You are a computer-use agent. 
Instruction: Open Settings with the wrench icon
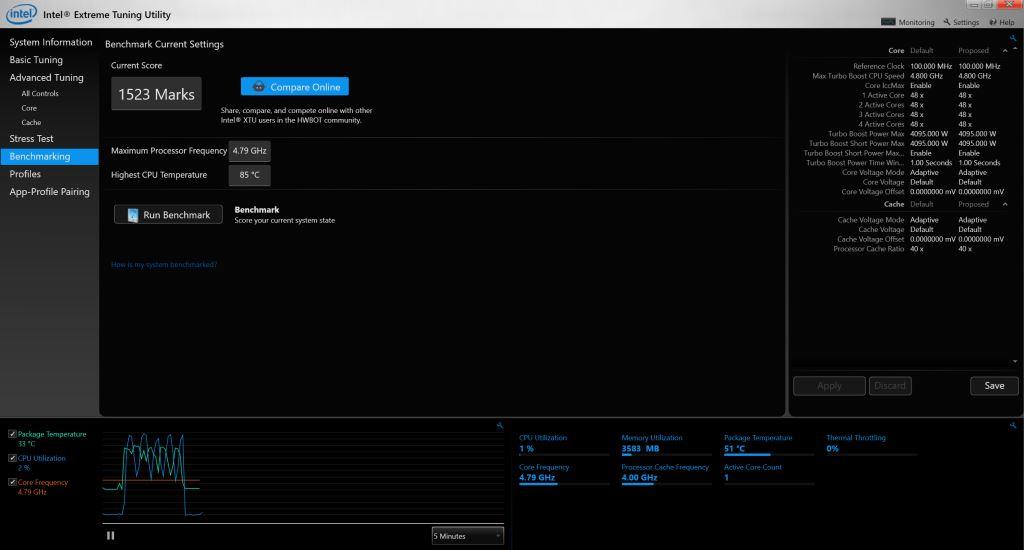click(960, 22)
